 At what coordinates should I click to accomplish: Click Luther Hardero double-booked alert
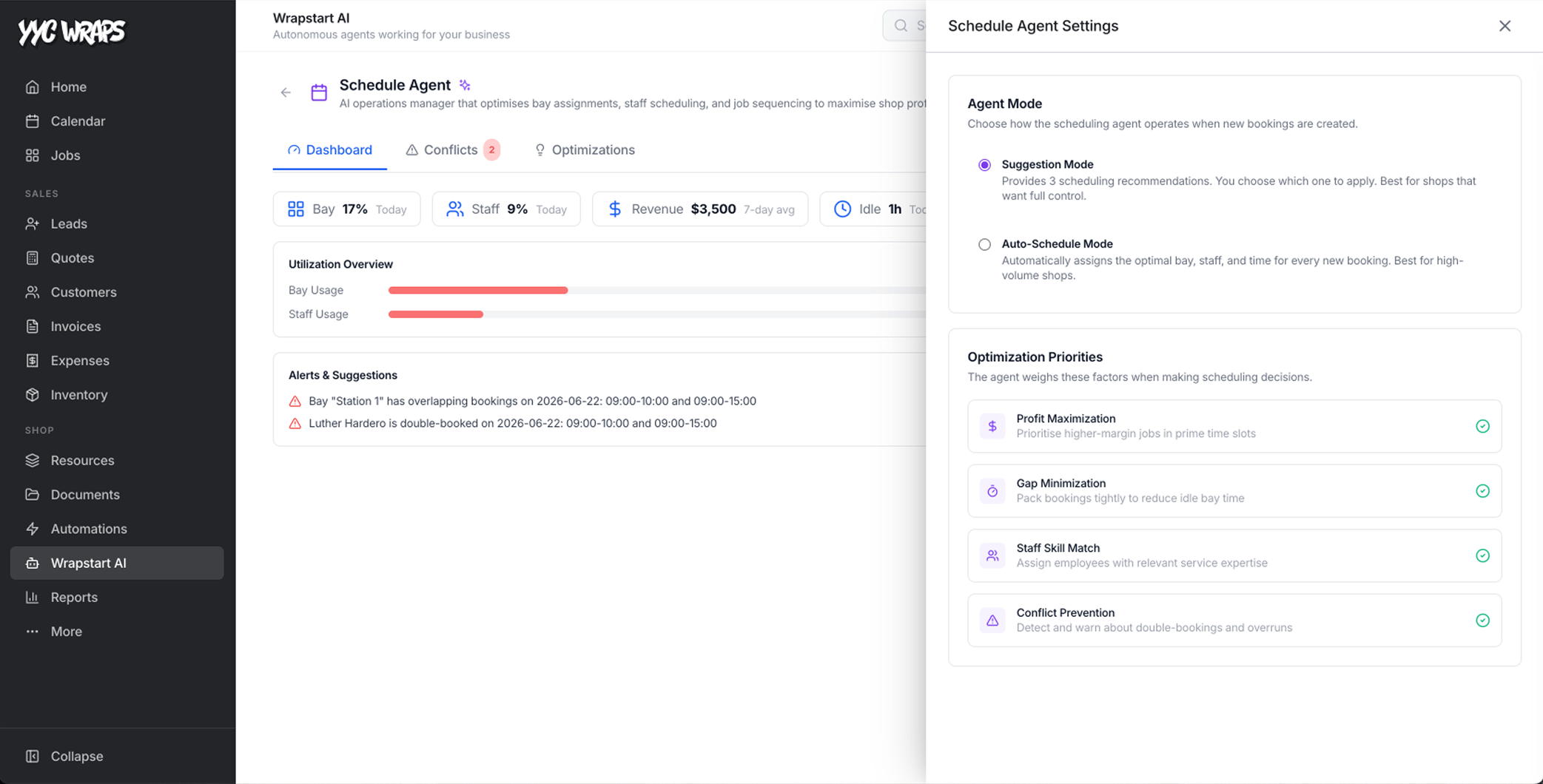point(512,423)
